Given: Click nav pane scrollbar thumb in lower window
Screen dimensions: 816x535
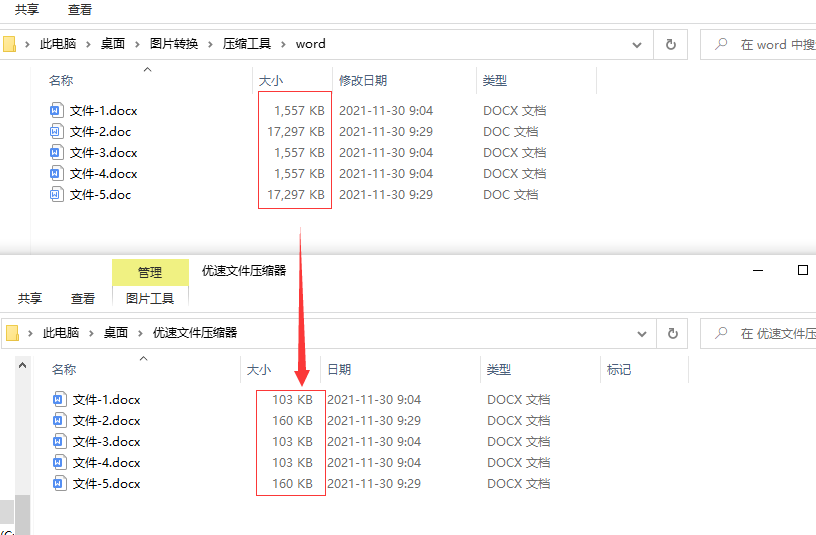Looking at the screenshot, I should tap(22, 514).
